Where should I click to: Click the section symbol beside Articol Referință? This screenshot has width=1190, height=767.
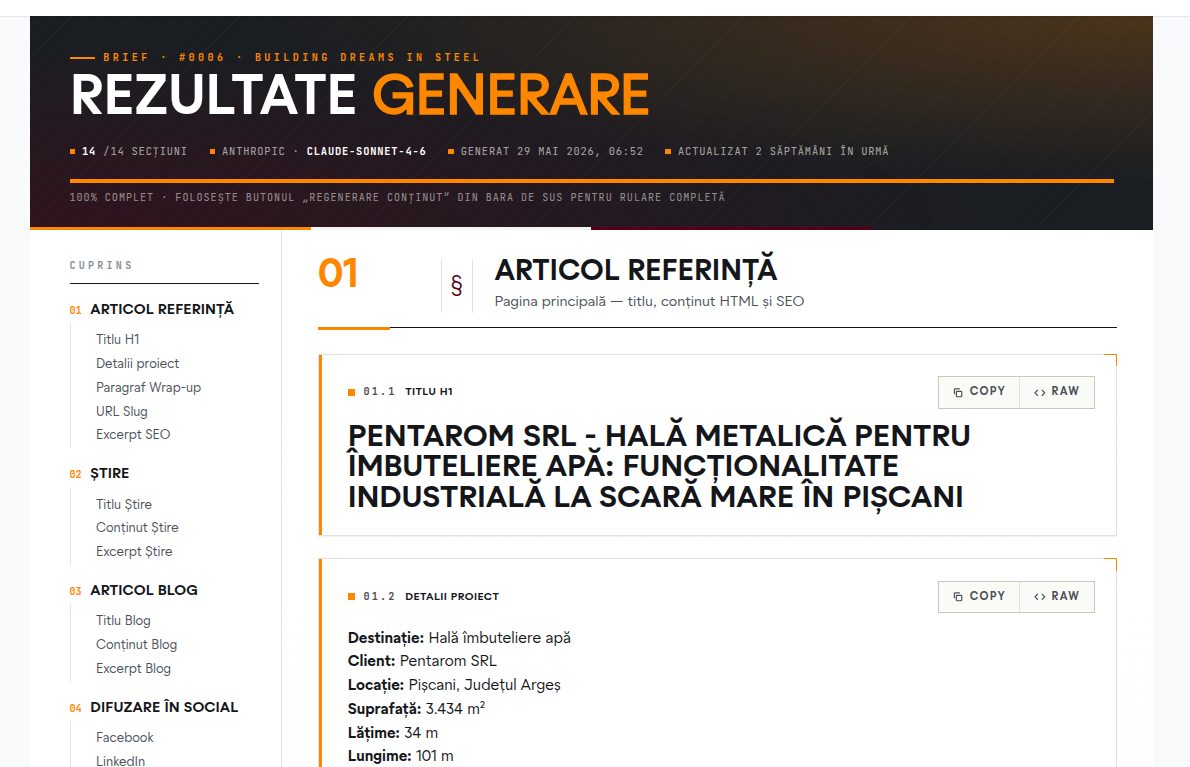coord(457,285)
